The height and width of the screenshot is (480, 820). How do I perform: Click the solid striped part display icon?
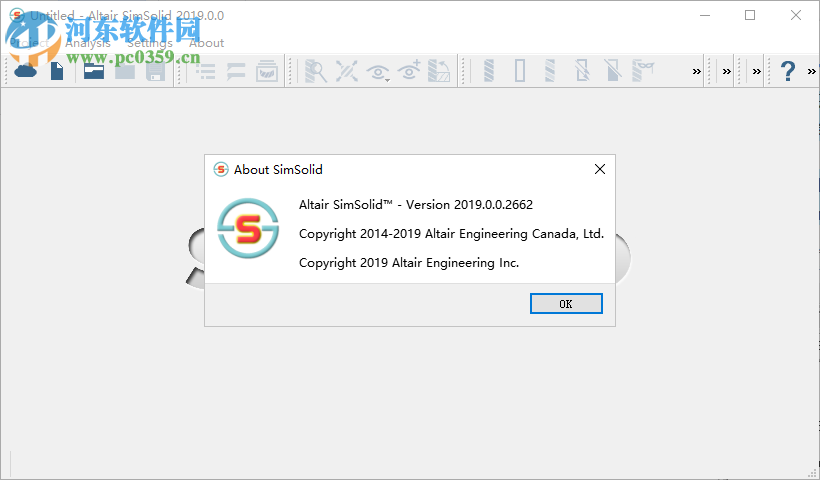(489, 71)
